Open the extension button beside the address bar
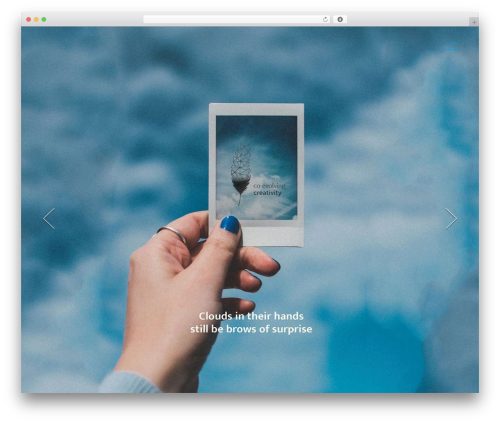 pos(340,20)
